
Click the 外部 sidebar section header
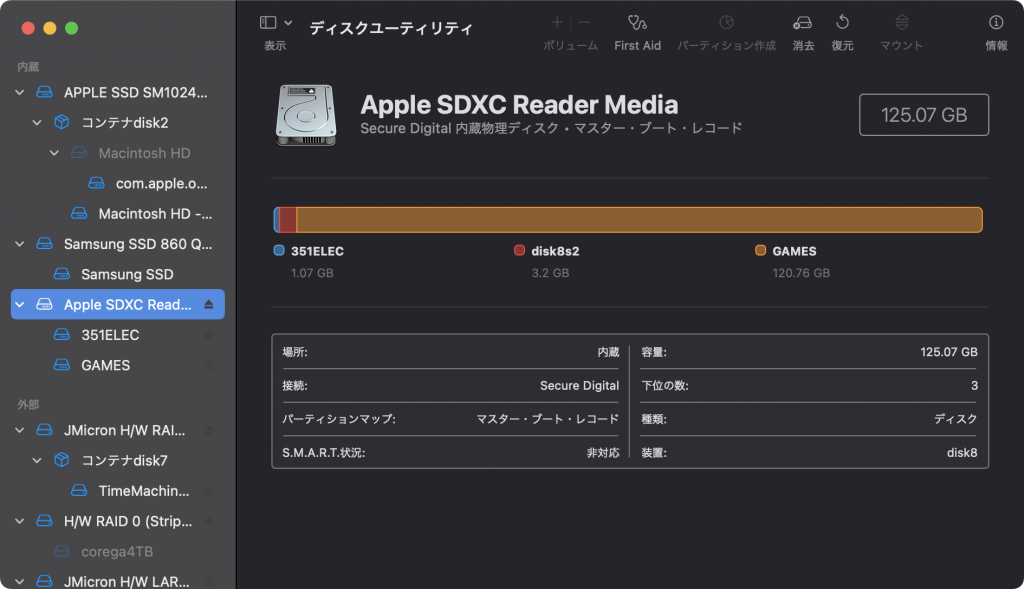point(28,405)
